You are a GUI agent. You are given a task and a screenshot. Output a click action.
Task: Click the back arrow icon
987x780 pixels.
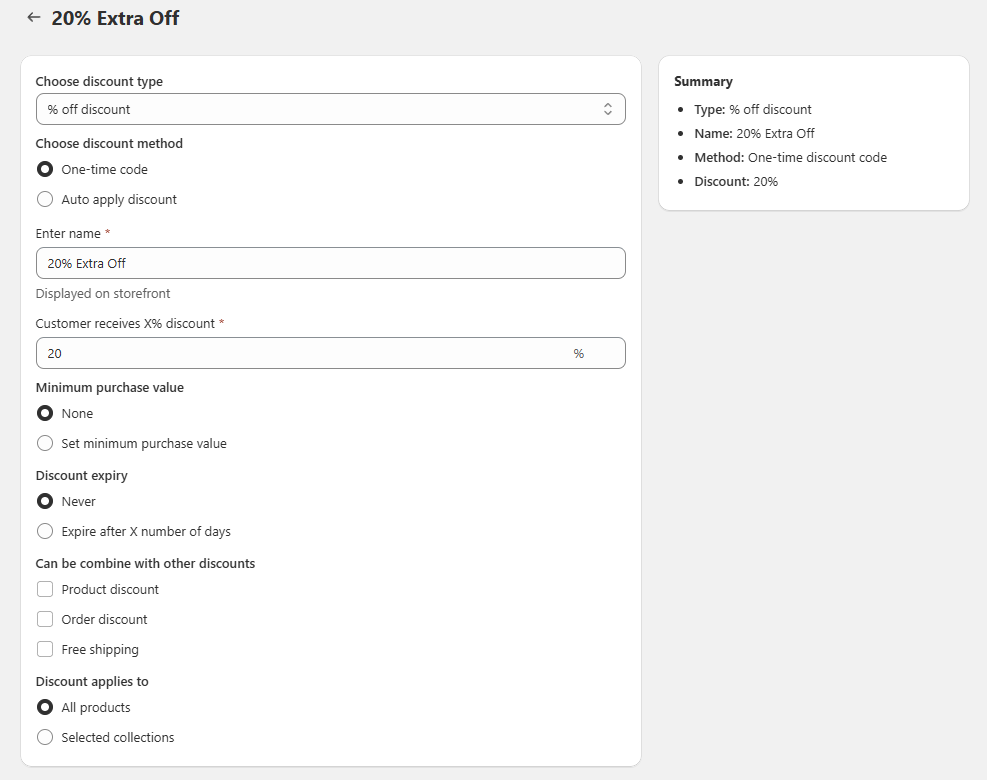pos(34,18)
